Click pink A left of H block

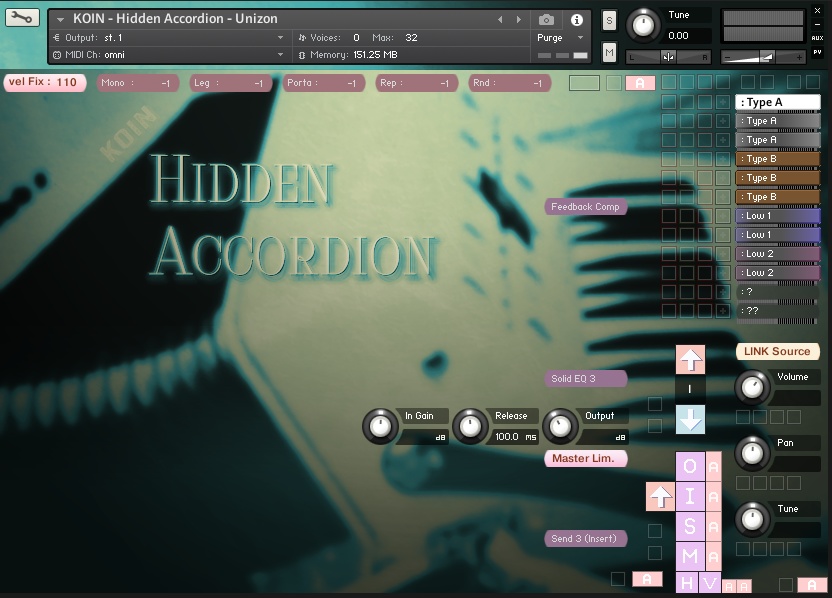(647, 579)
